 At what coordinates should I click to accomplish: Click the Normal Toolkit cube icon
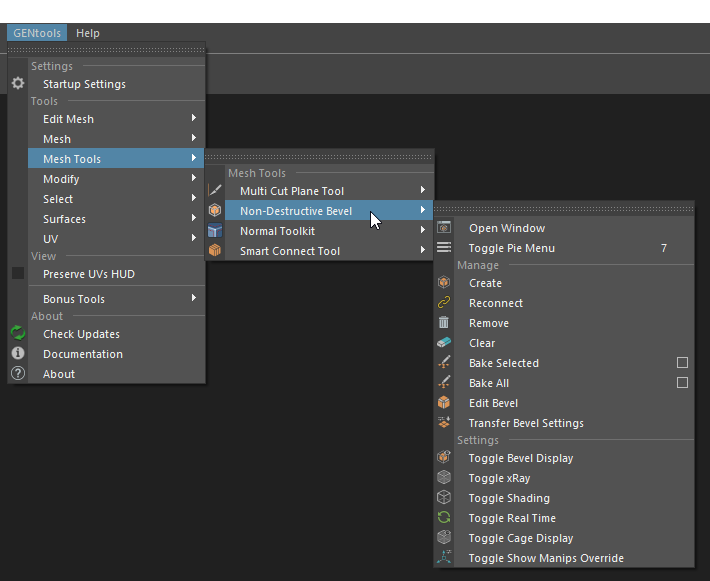tap(215, 231)
